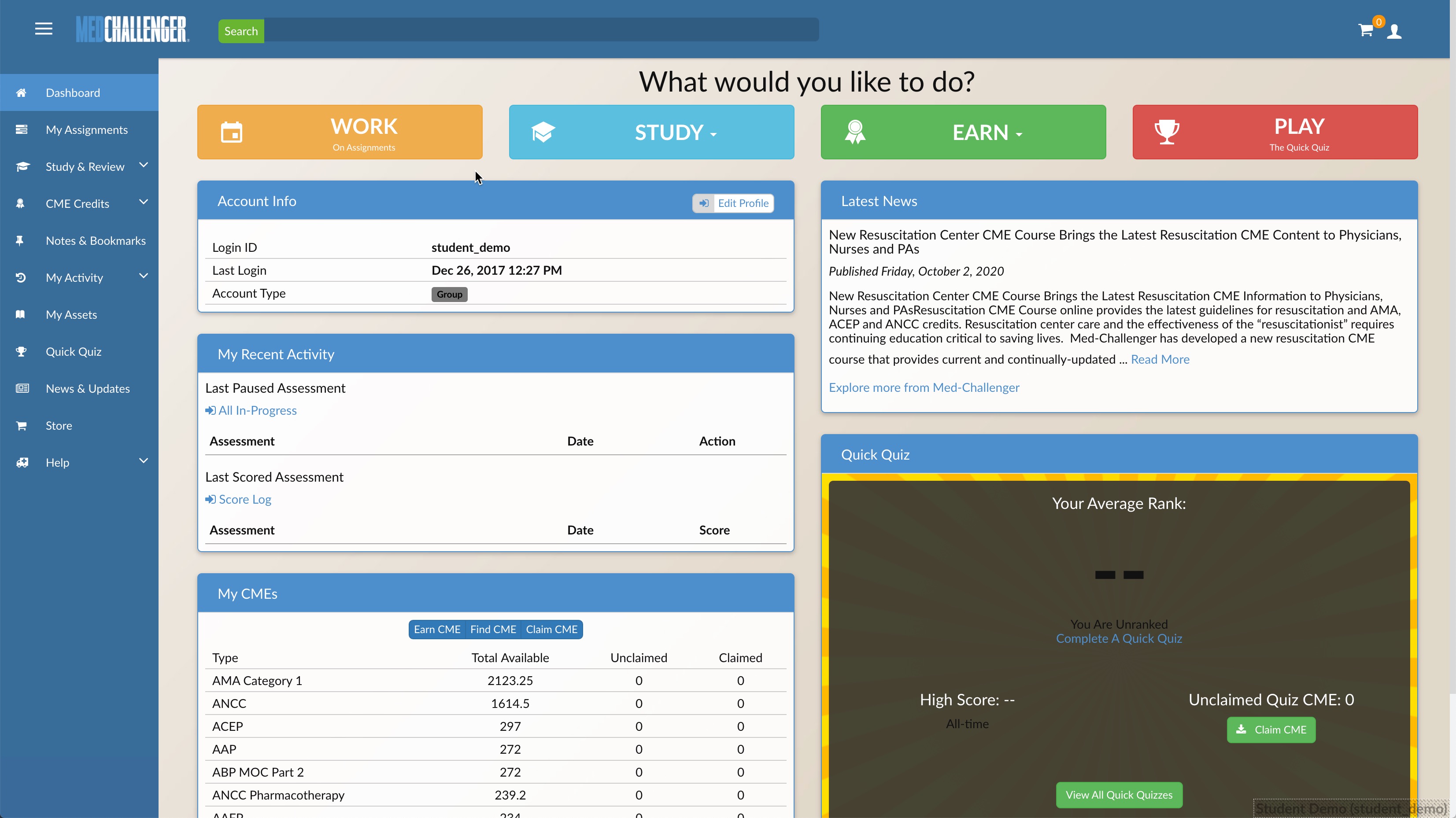Click the PLAY The Quick Quiz tile
Viewport: 1456px width, 818px height.
[x=1275, y=132]
